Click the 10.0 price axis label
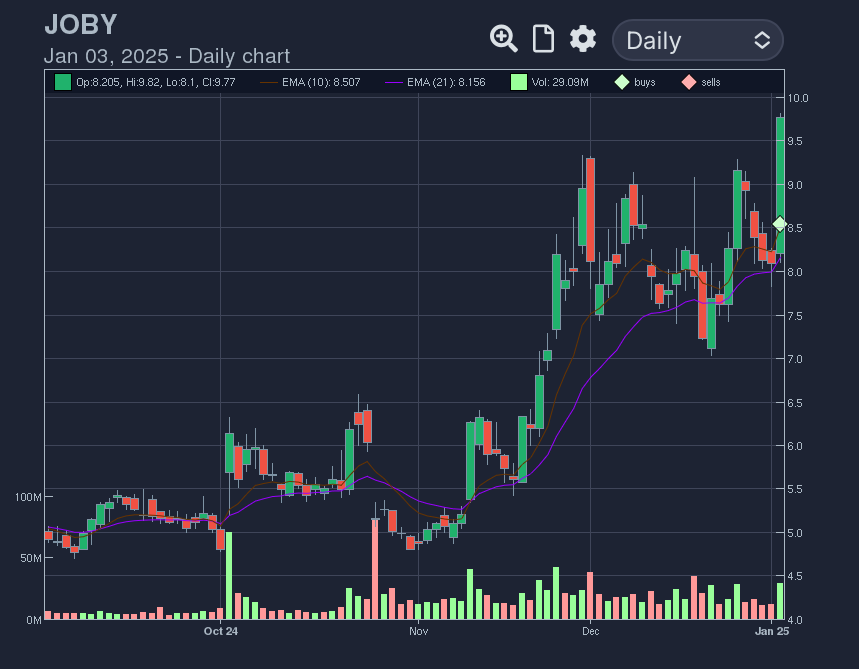Screen dimensions: 859x669 click(798, 98)
